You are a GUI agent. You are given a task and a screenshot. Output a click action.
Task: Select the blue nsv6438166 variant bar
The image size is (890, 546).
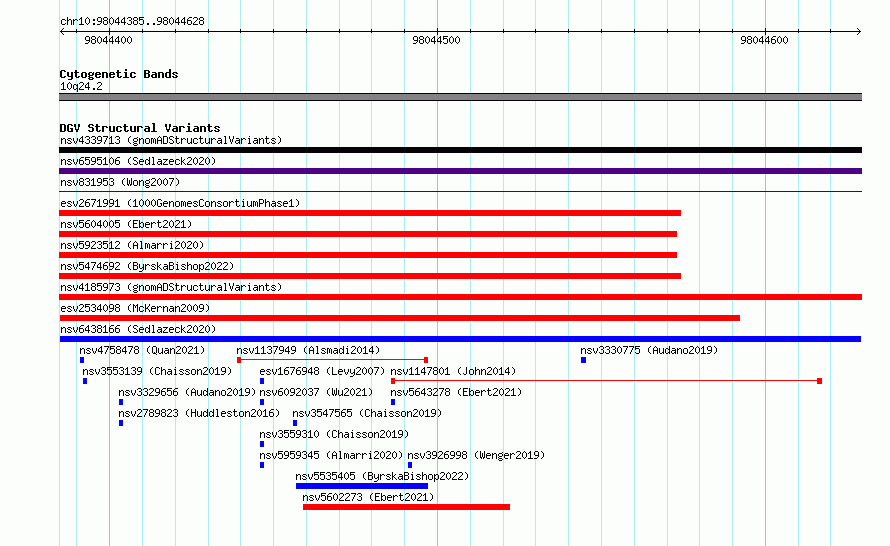(x=460, y=339)
